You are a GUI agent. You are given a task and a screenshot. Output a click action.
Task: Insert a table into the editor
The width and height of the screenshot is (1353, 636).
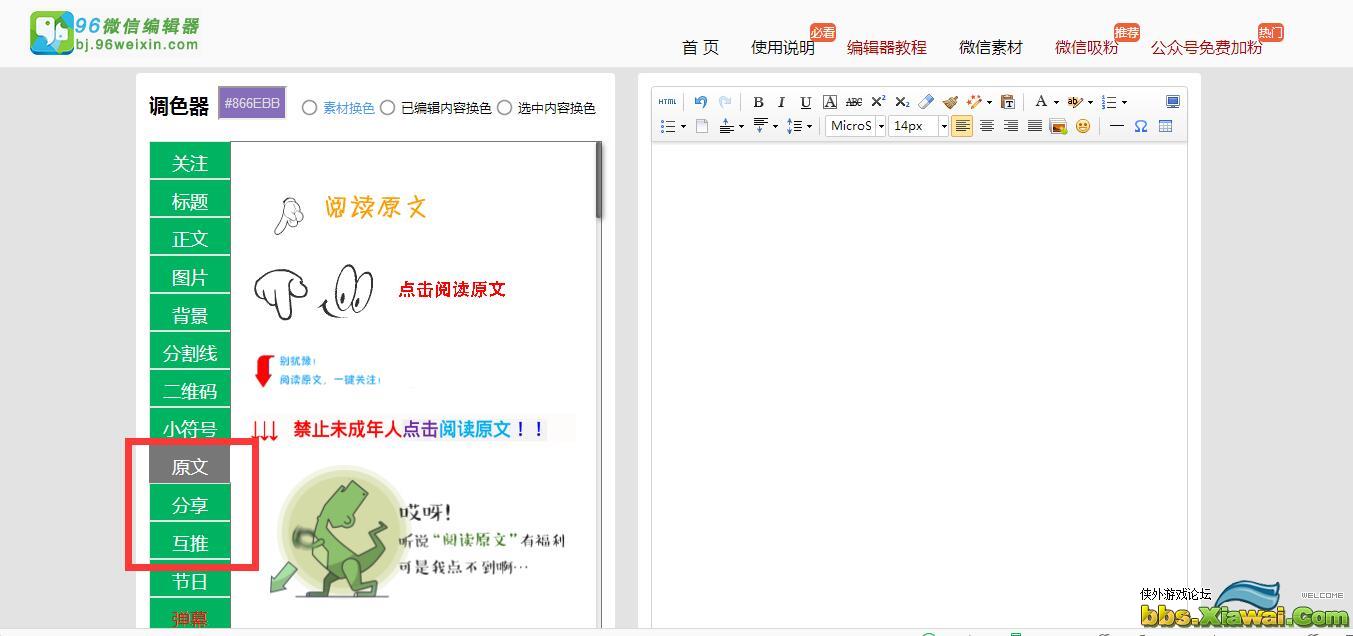click(x=1165, y=126)
